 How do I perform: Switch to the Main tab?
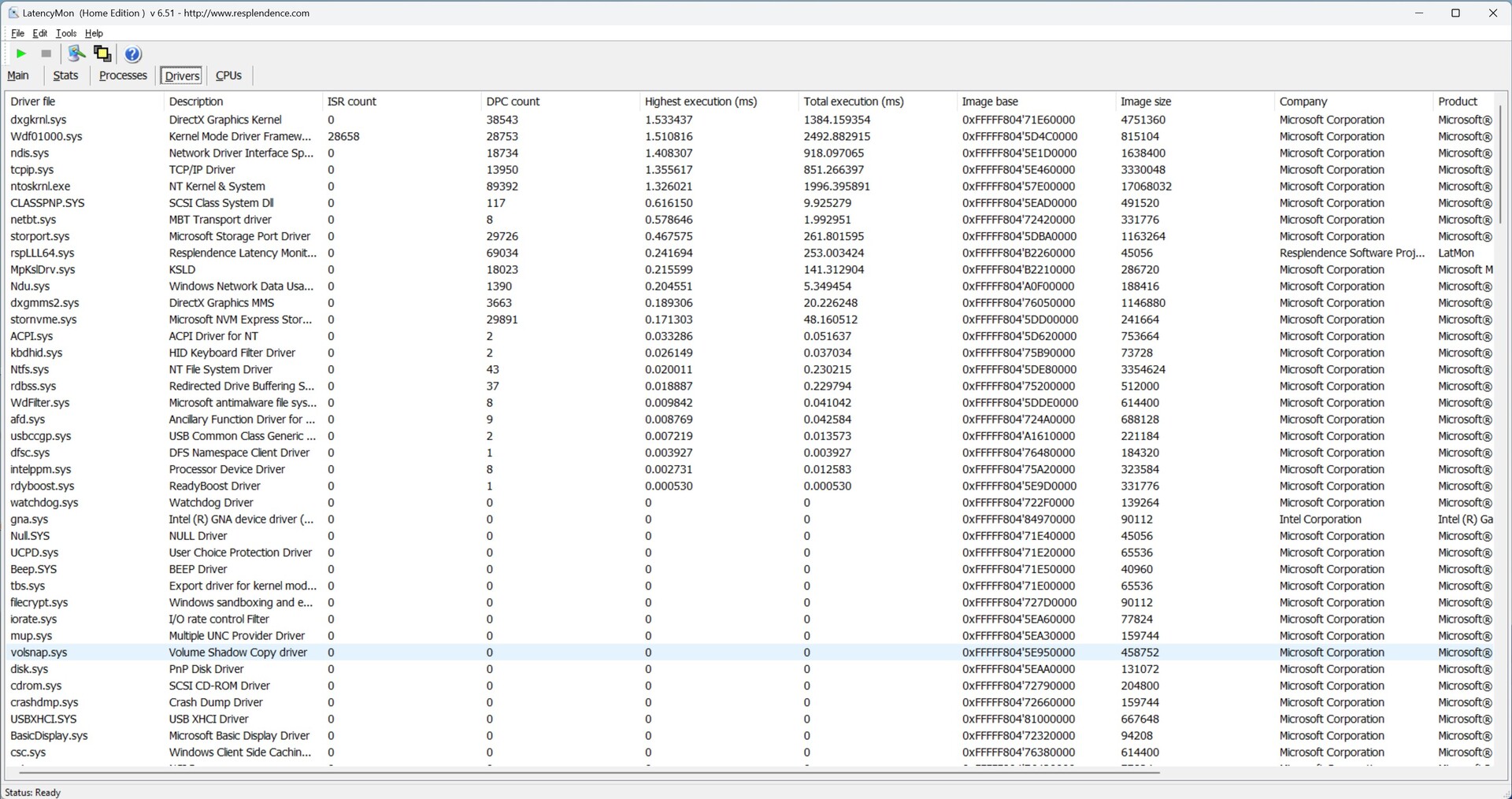coord(18,76)
